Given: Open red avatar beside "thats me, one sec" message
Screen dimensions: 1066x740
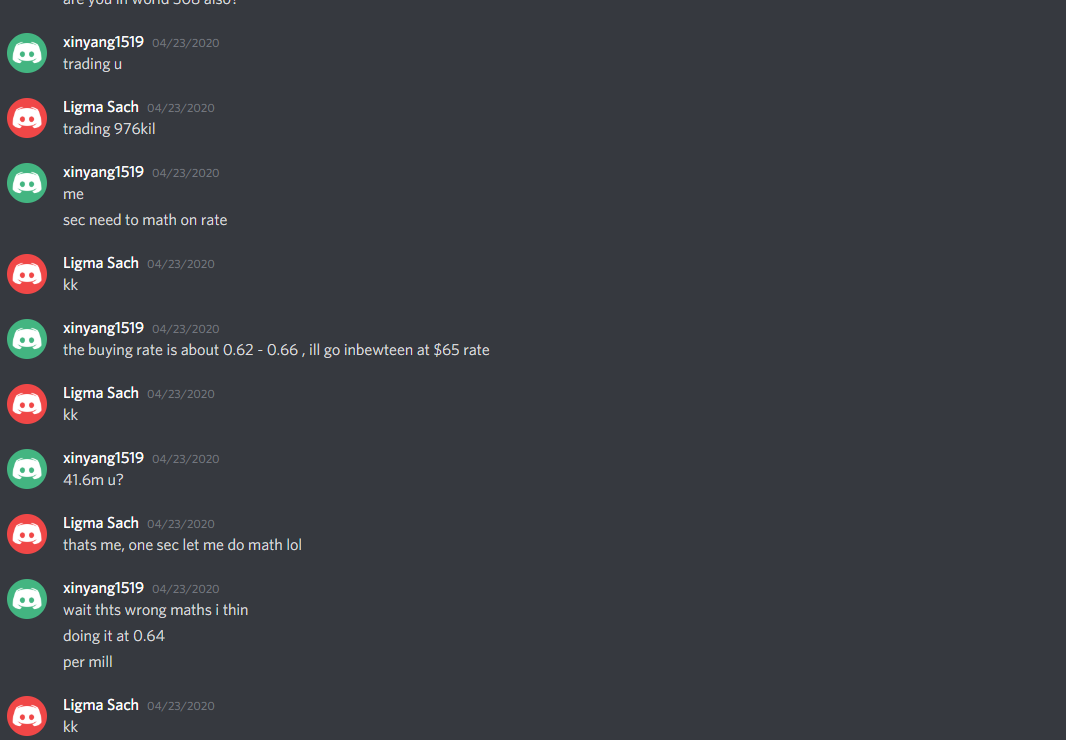Looking at the screenshot, I should click(27, 534).
